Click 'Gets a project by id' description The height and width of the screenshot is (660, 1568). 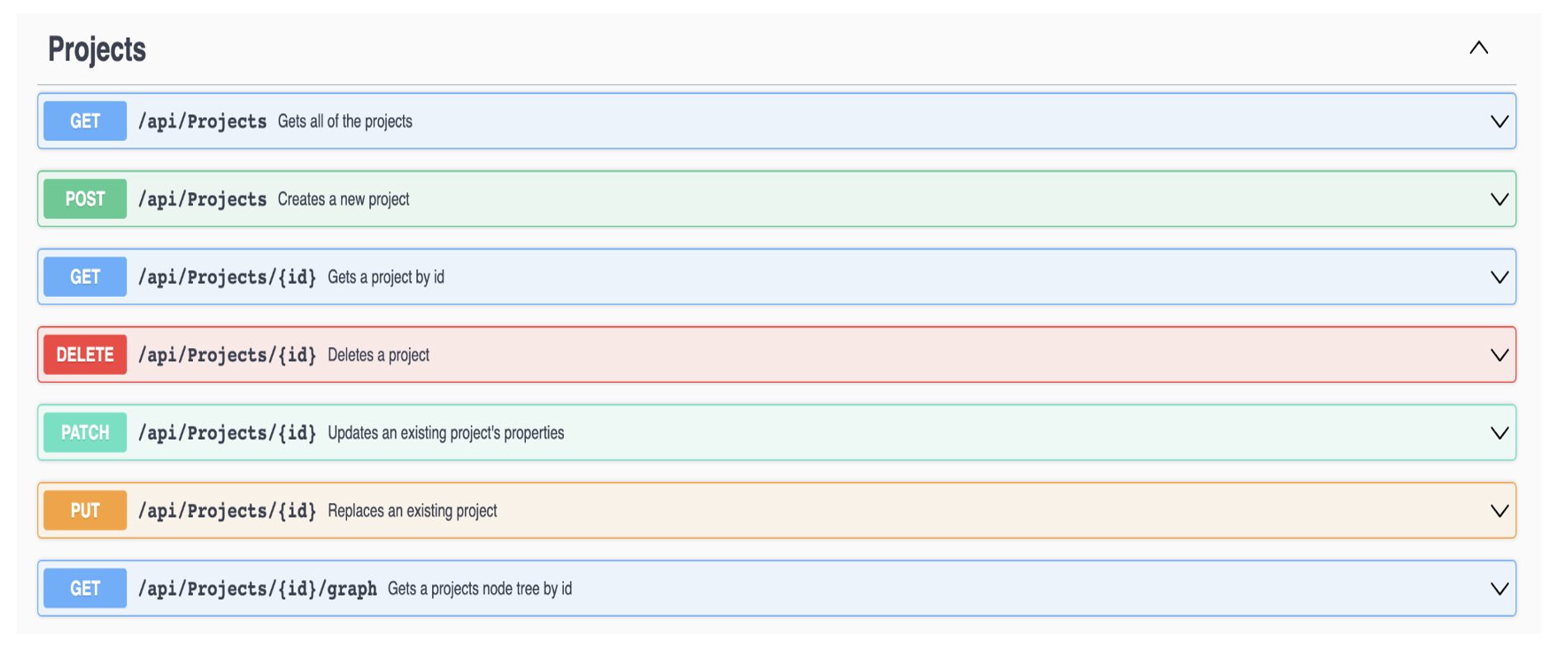click(x=386, y=277)
